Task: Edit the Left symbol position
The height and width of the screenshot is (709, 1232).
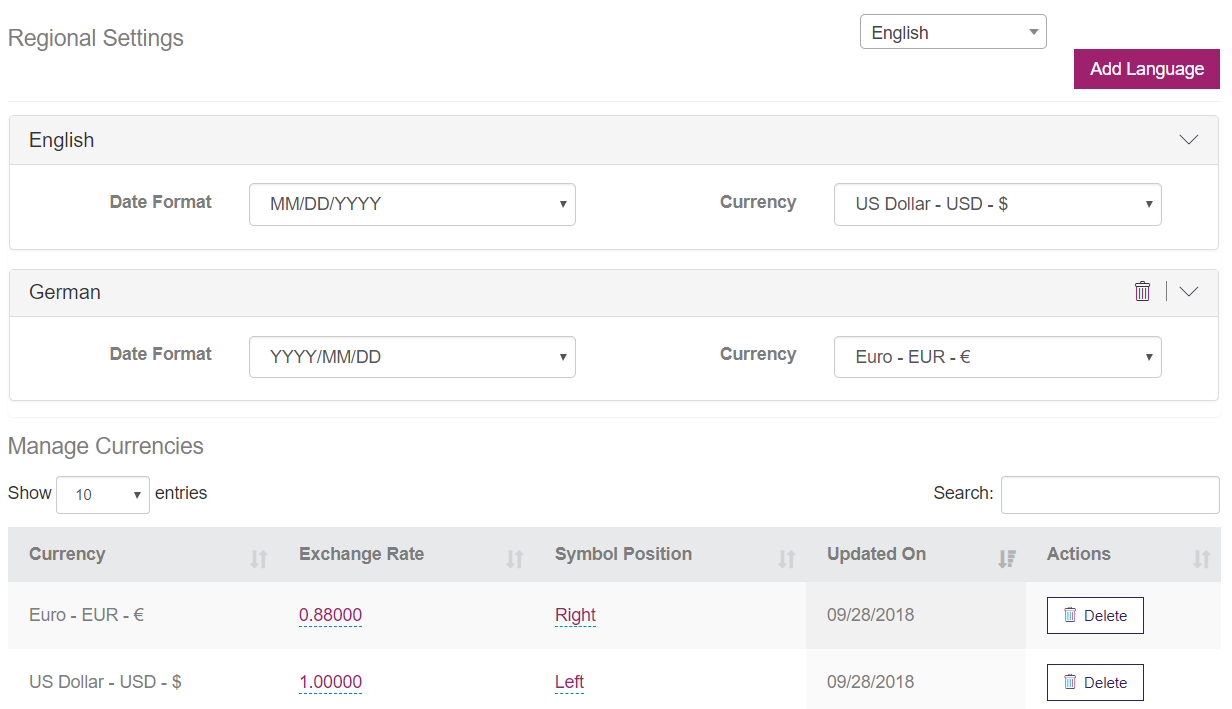Action: 569,682
